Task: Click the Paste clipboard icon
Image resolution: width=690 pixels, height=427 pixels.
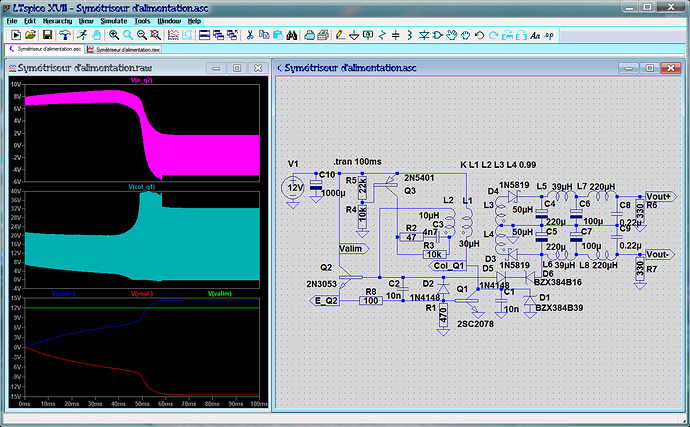Action: 278,35
